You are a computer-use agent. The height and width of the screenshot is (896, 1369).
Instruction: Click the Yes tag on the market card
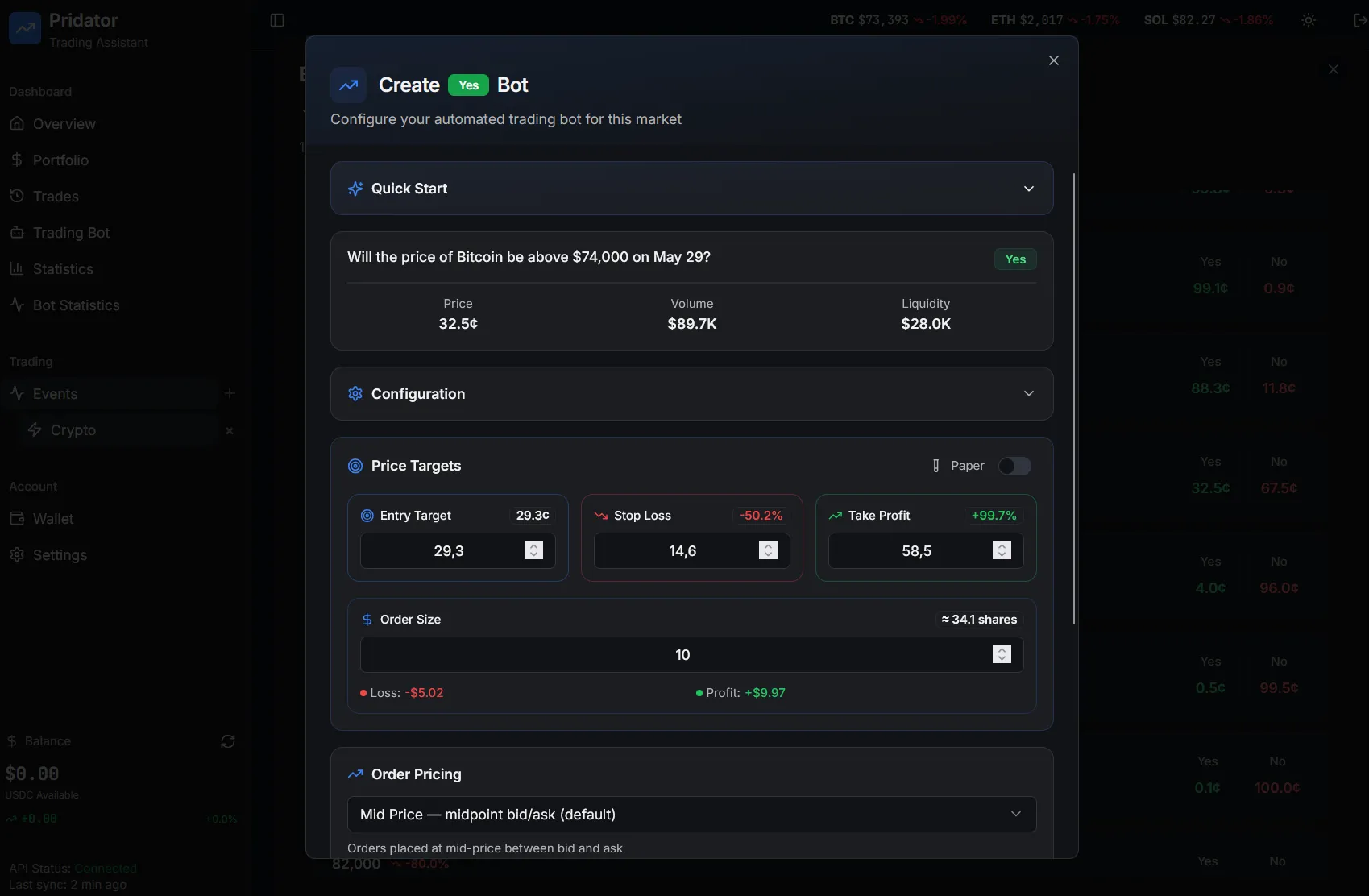pyautogui.click(x=1015, y=259)
